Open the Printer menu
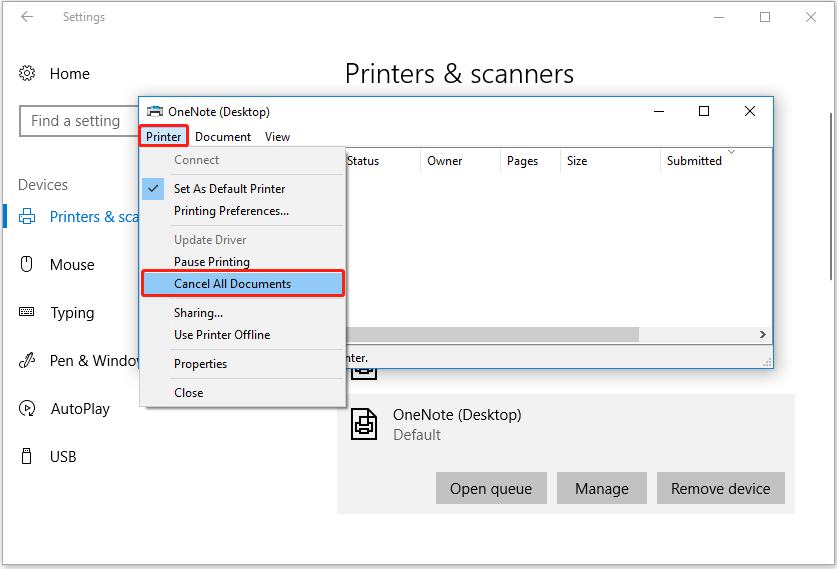 click(x=163, y=137)
